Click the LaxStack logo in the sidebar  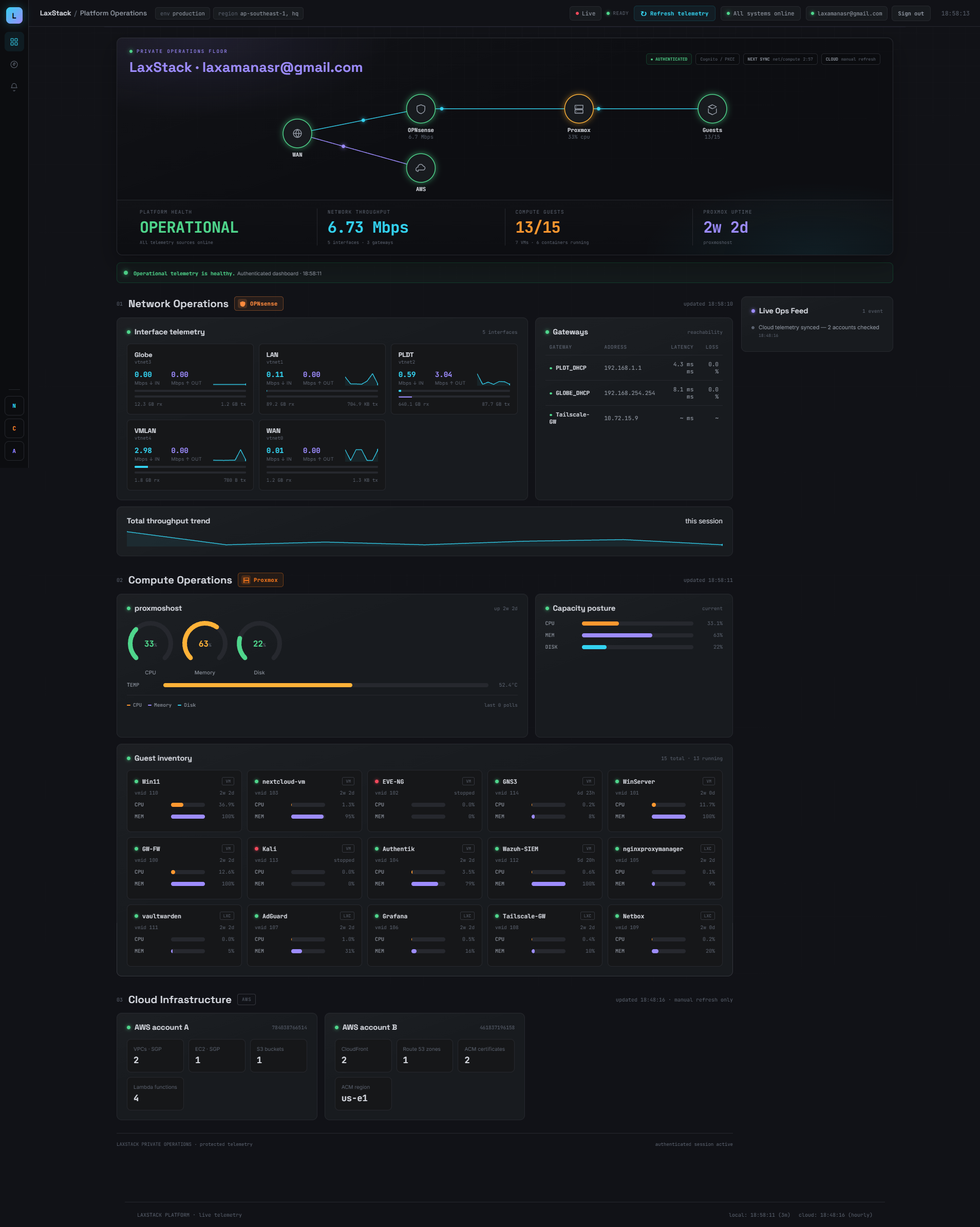[14, 15]
